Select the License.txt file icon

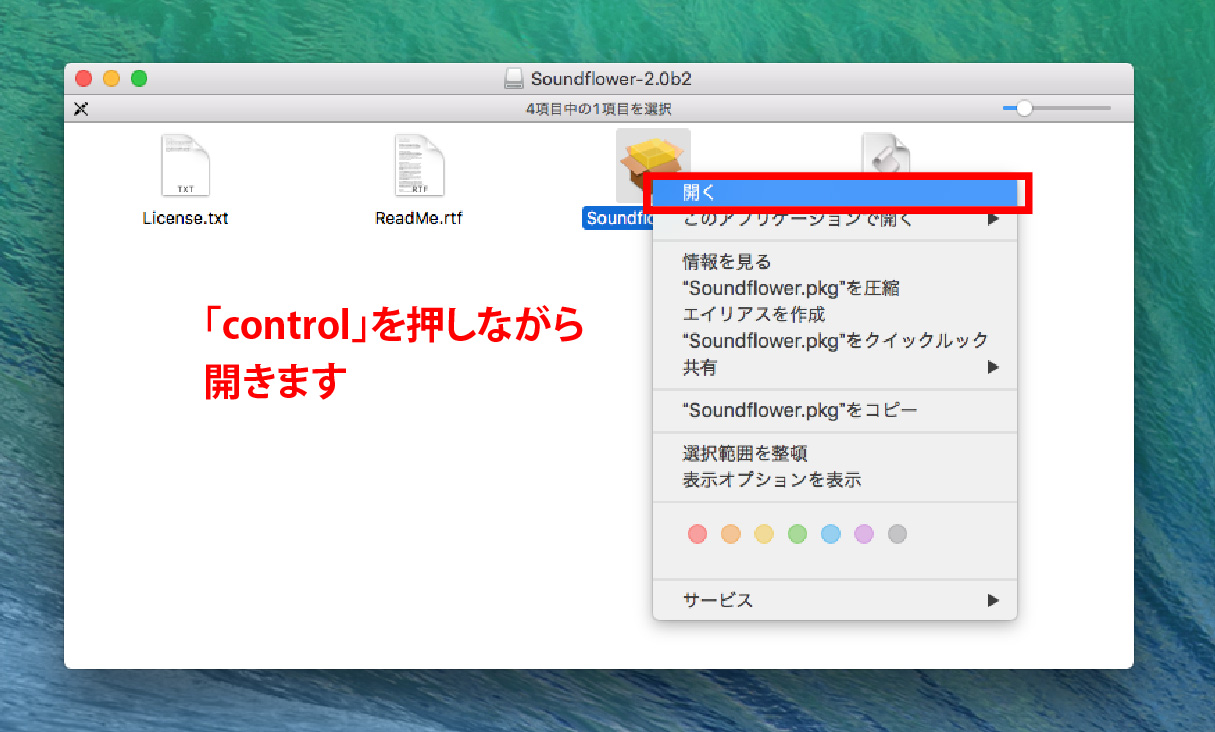click(x=185, y=165)
